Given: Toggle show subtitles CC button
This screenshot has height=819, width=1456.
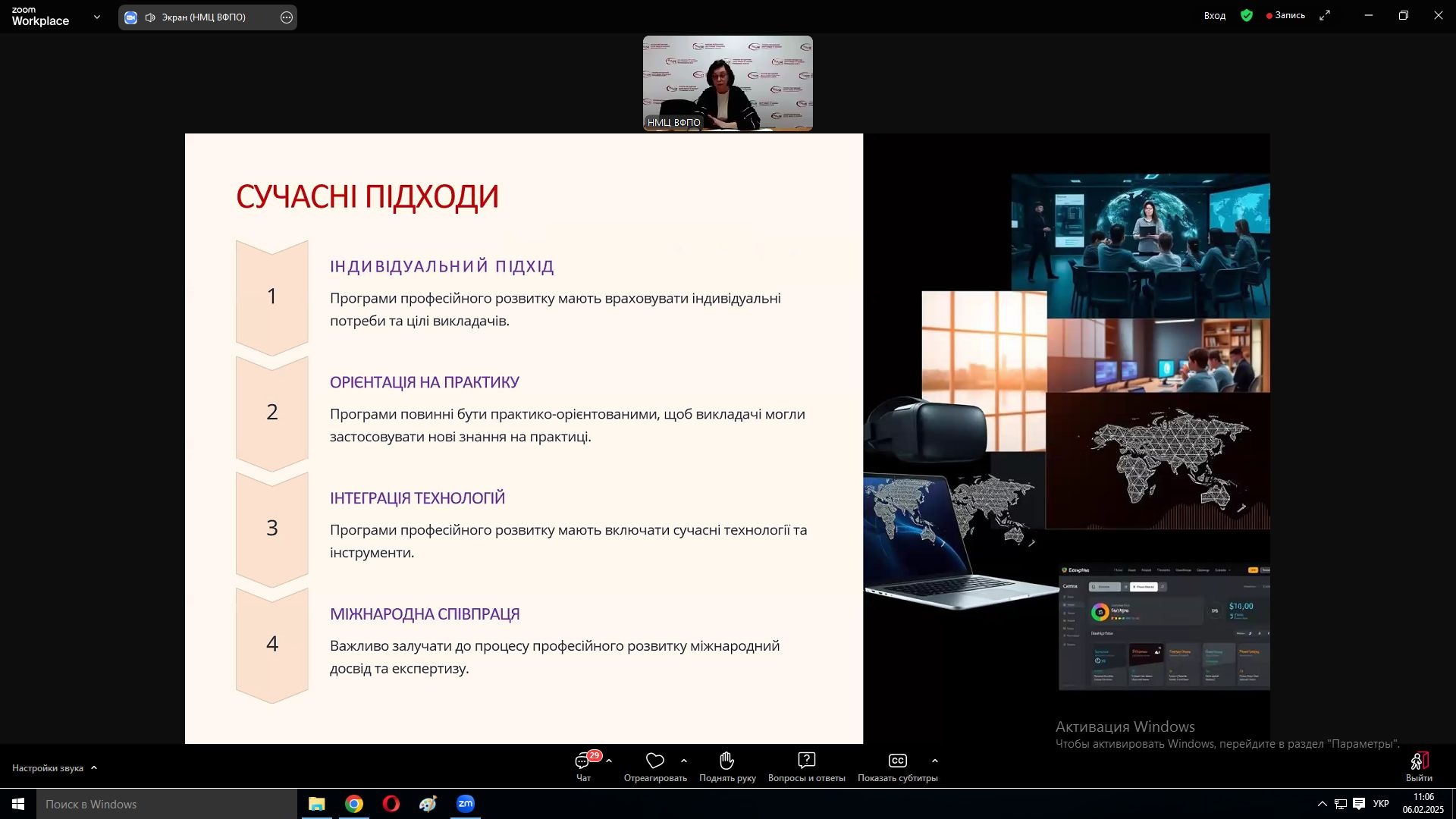Looking at the screenshot, I should coord(897,761).
